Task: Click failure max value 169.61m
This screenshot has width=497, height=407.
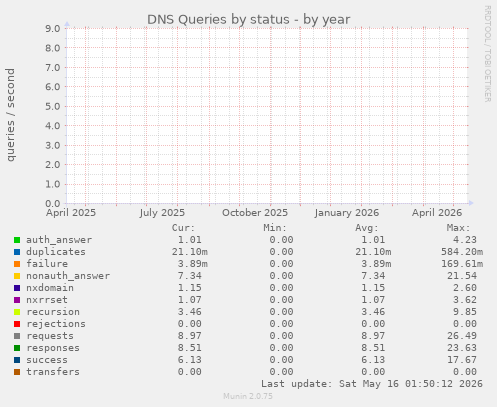Action: [x=462, y=264]
